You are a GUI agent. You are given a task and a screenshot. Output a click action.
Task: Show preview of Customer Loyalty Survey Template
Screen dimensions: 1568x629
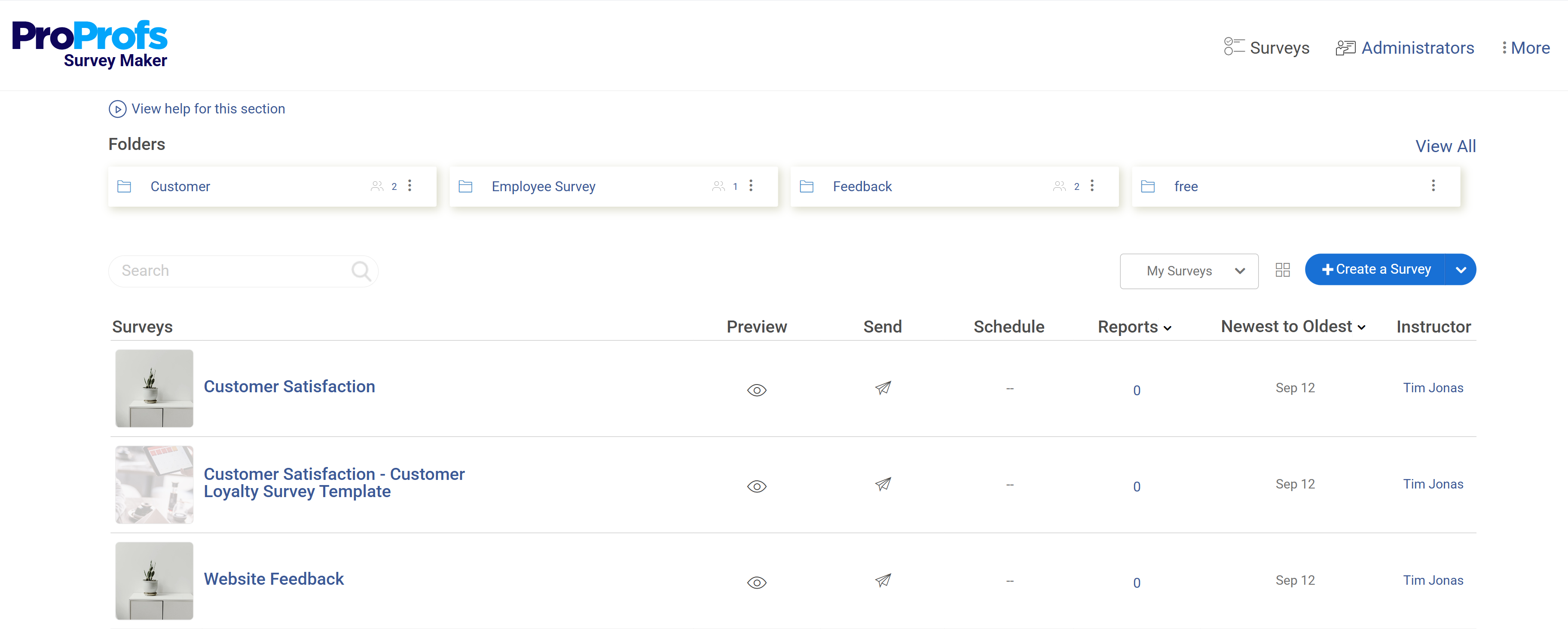coord(757,486)
